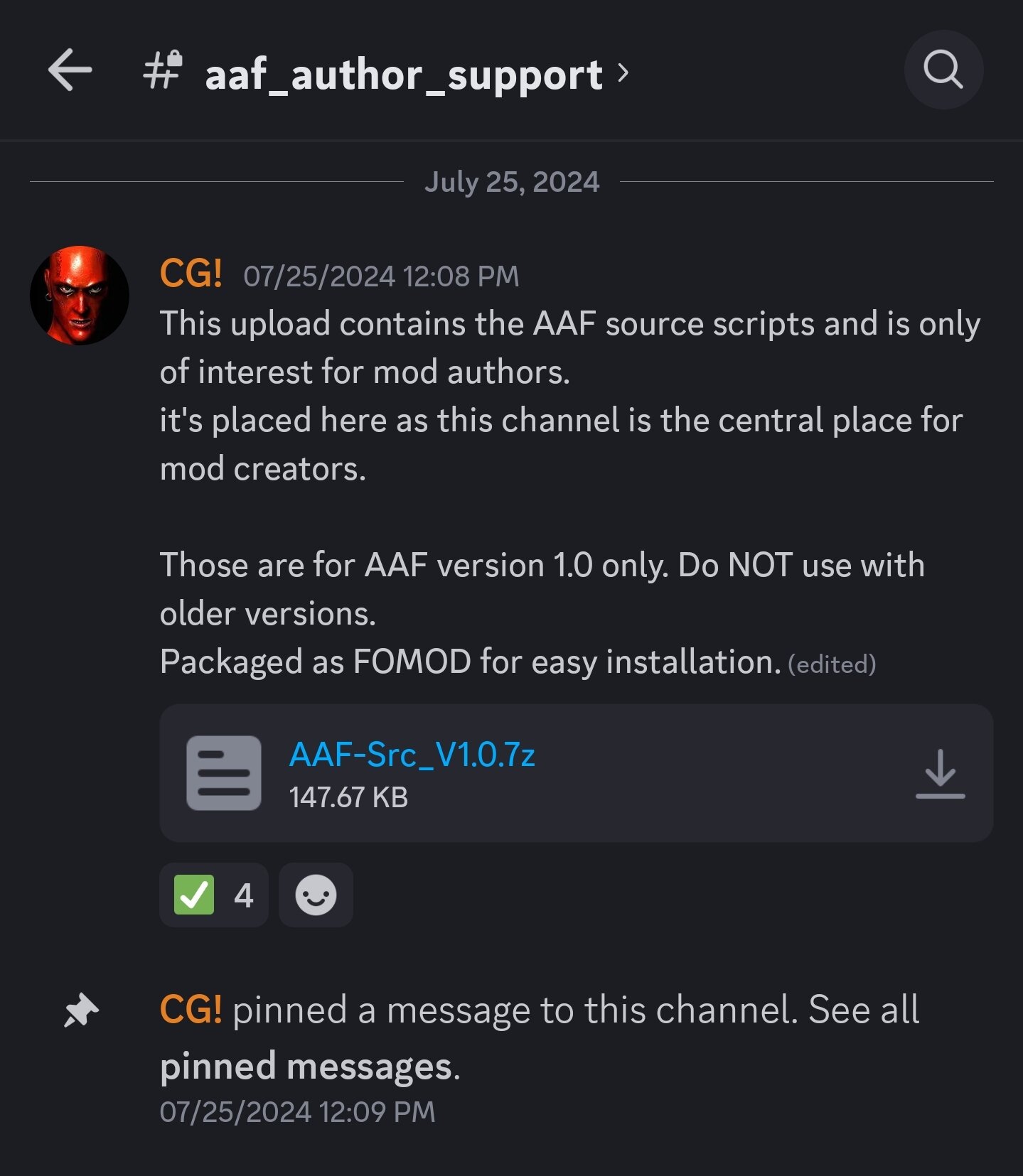Open the add reaction smiley
The width and height of the screenshot is (1023, 1176).
[x=316, y=895]
